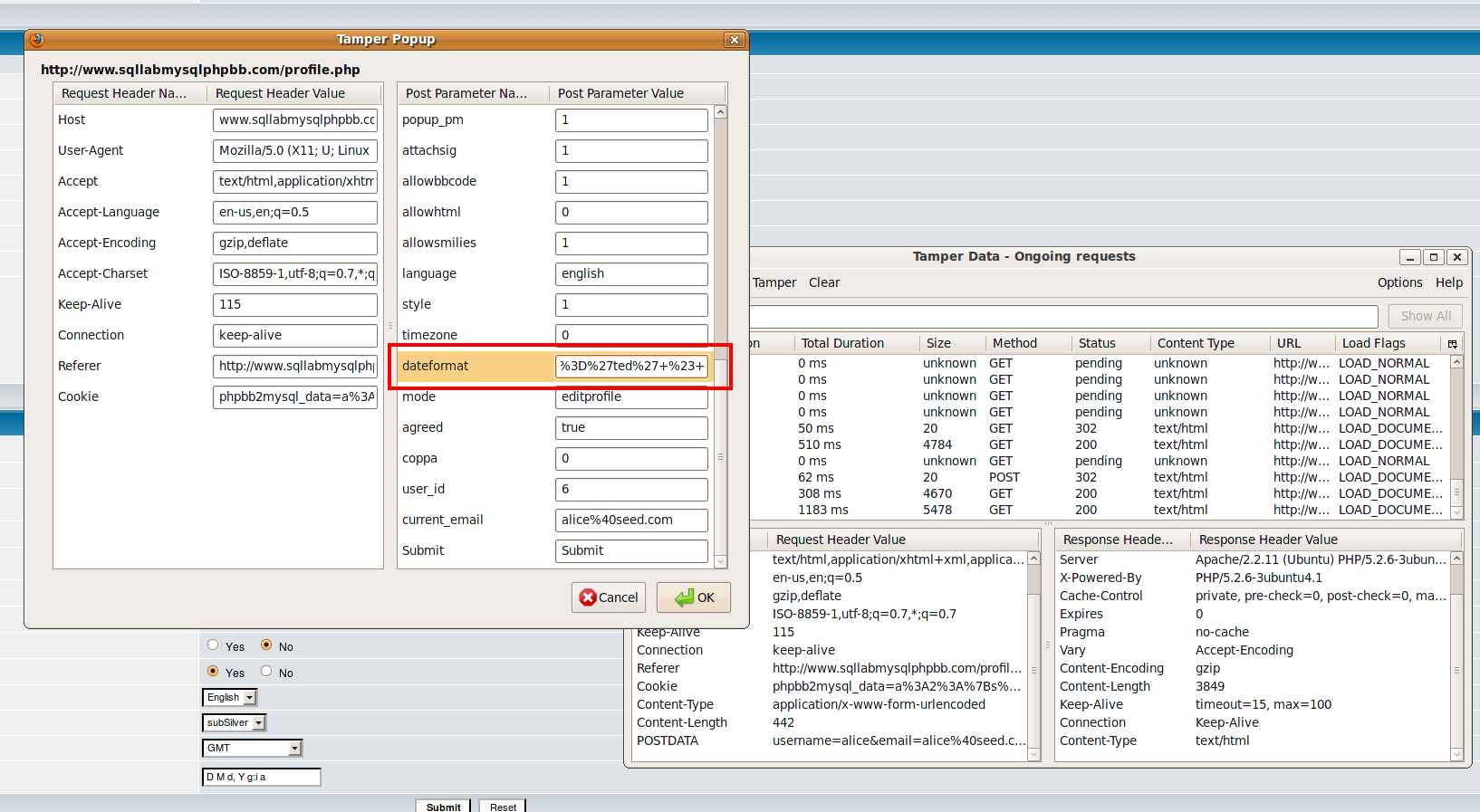Cancel the tamper popup
The width and height of the screenshot is (1480, 812).
point(609,597)
